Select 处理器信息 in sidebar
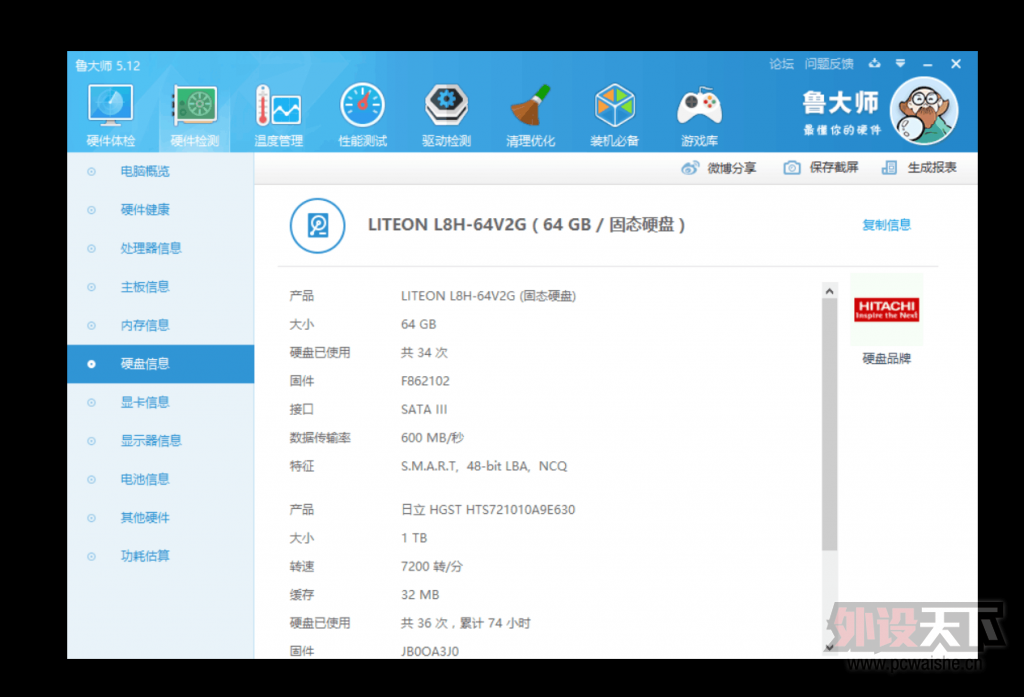 161,248
